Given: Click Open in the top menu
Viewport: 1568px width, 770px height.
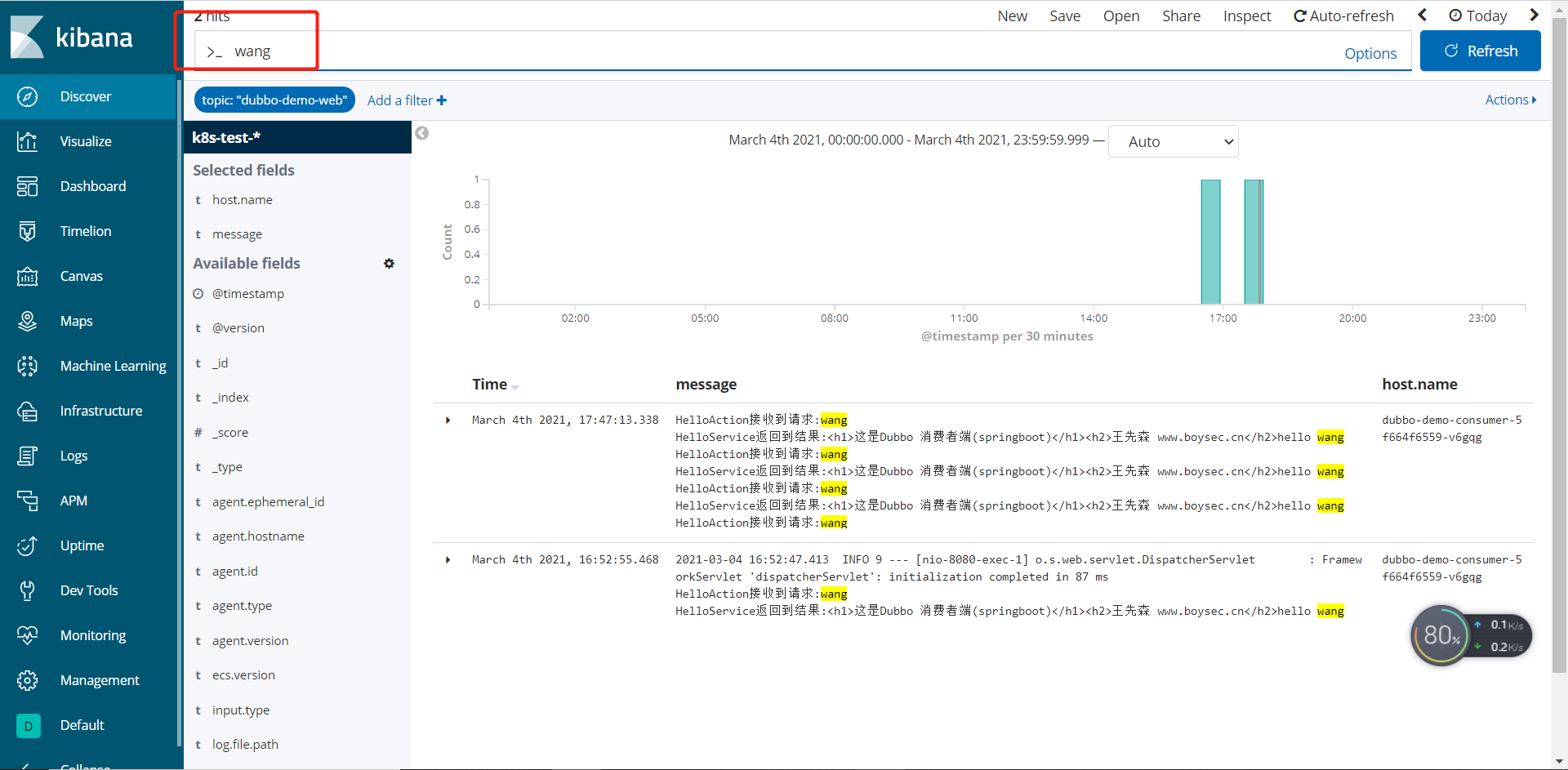Looking at the screenshot, I should tap(1121, 16).
